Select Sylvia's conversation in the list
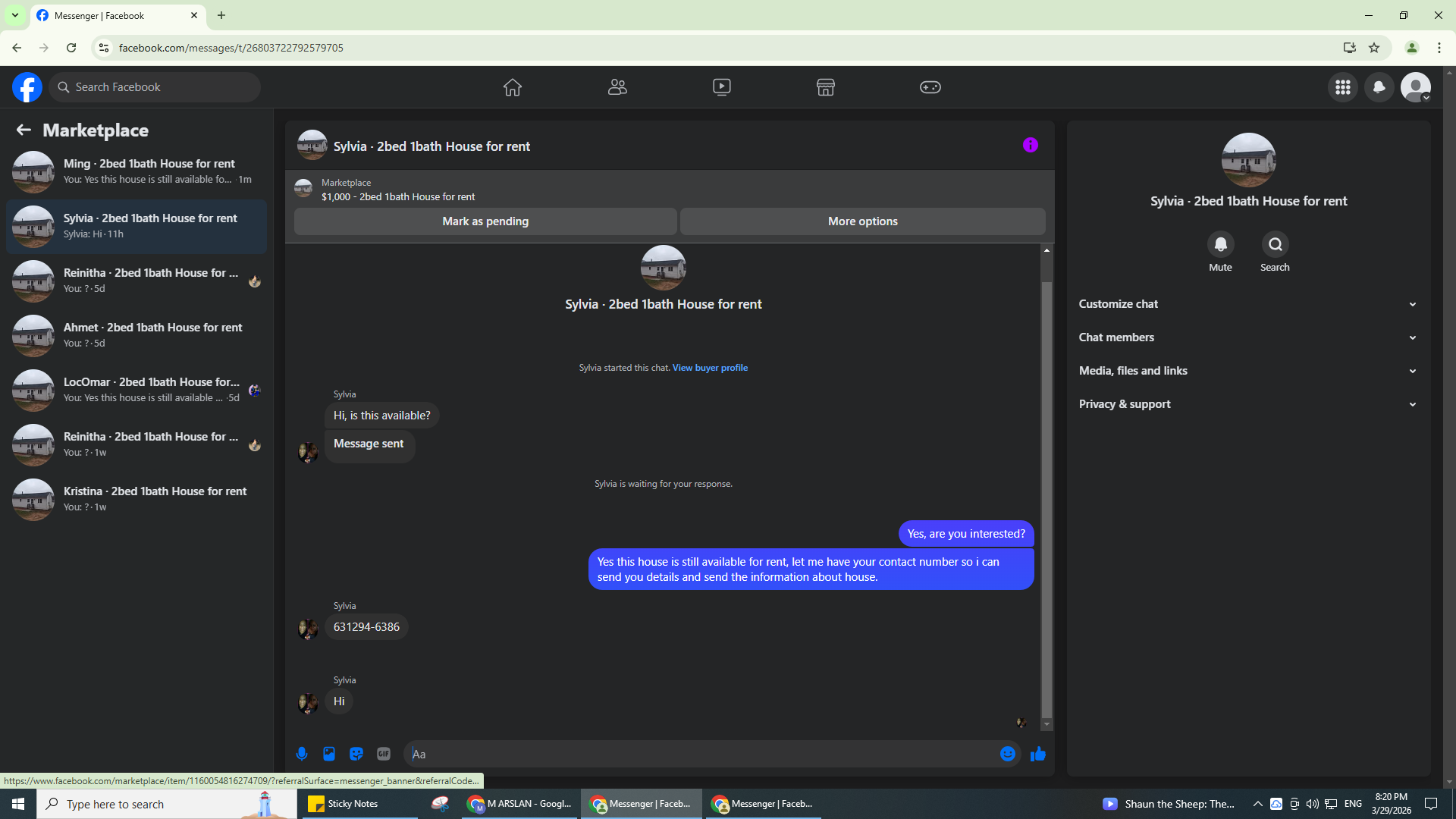The image size is (1456, 819). 136,227
